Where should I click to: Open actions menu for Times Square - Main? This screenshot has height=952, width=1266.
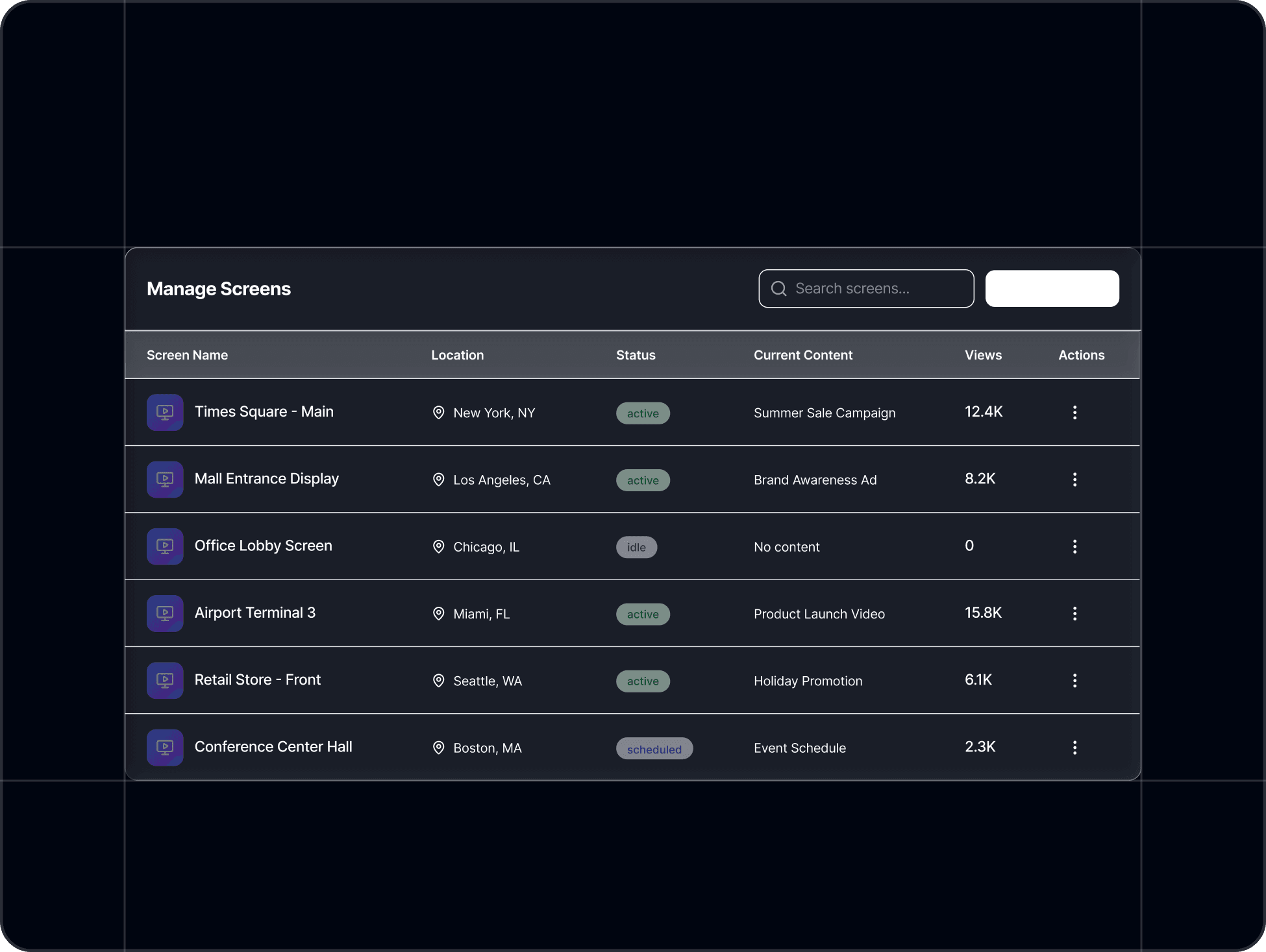(x=1074, y=413)
